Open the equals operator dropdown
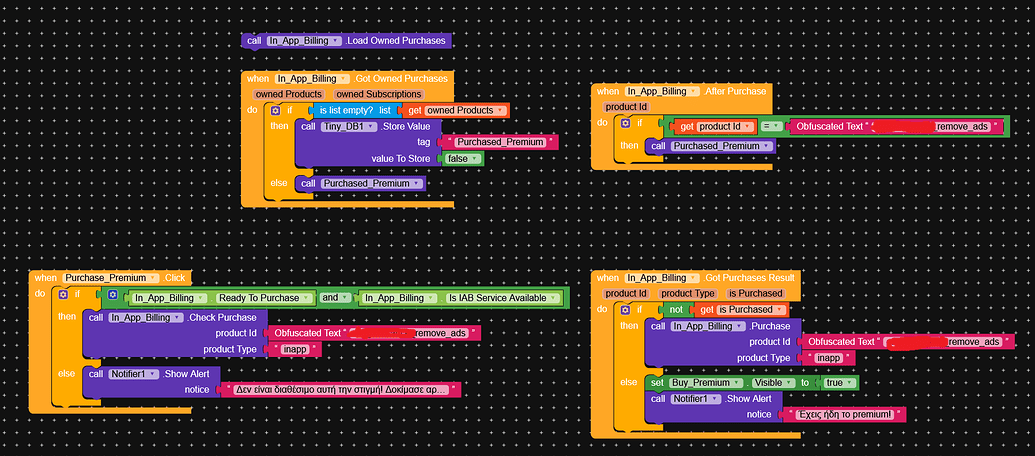The image size is (1035, 456). pos(772,126)
